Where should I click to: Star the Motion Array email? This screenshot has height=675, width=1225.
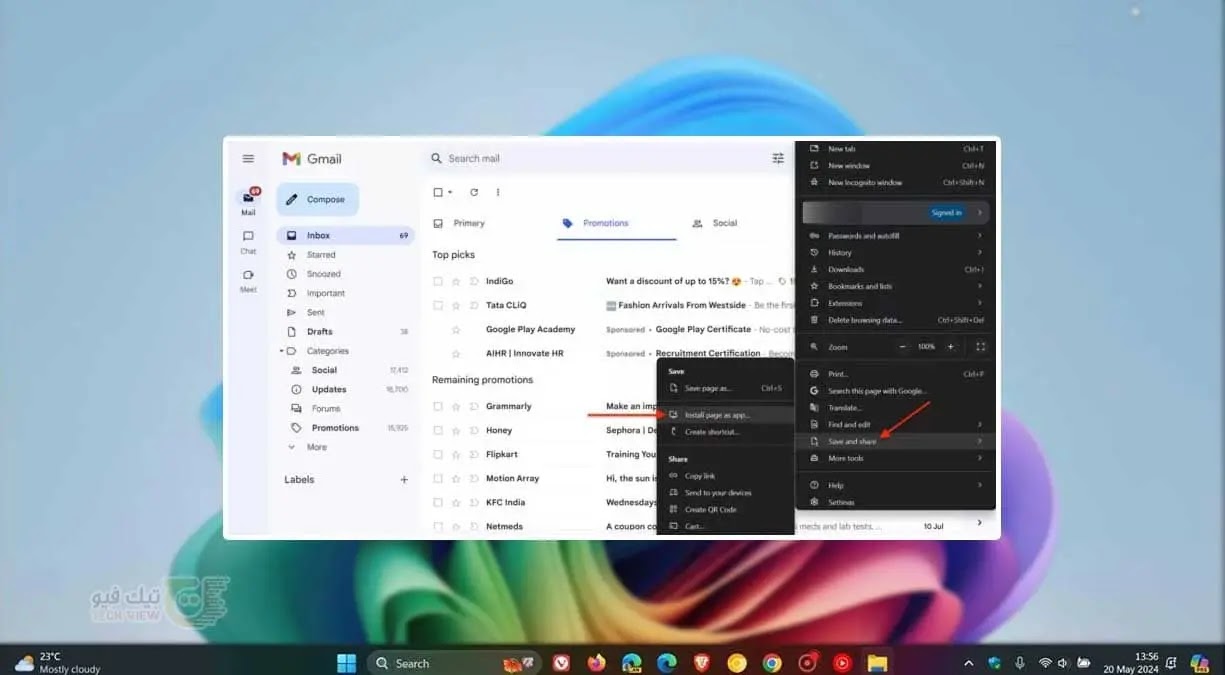pos(456,478)
